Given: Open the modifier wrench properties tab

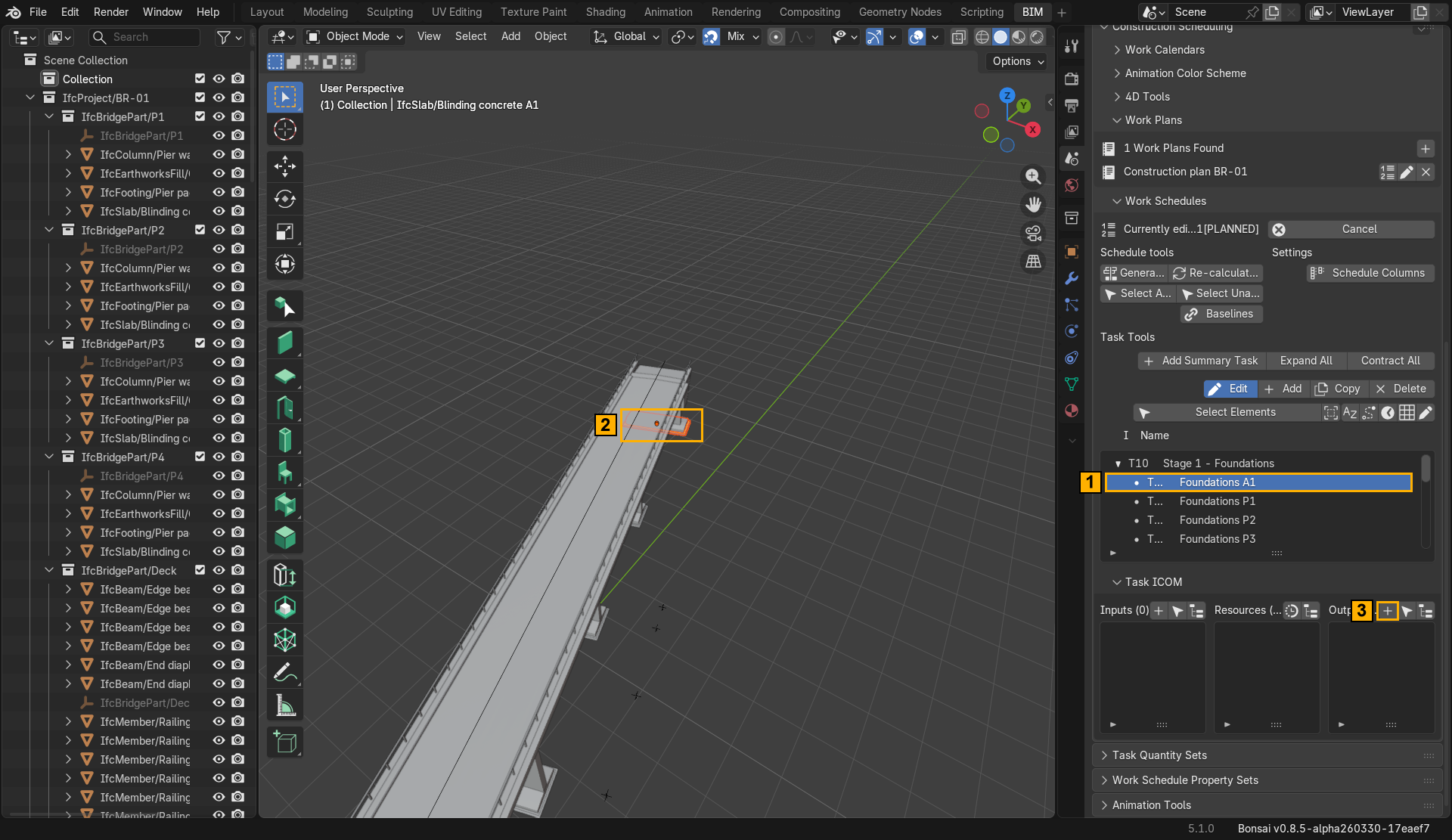Looking at the screenshot, I should click(1072, 278).
